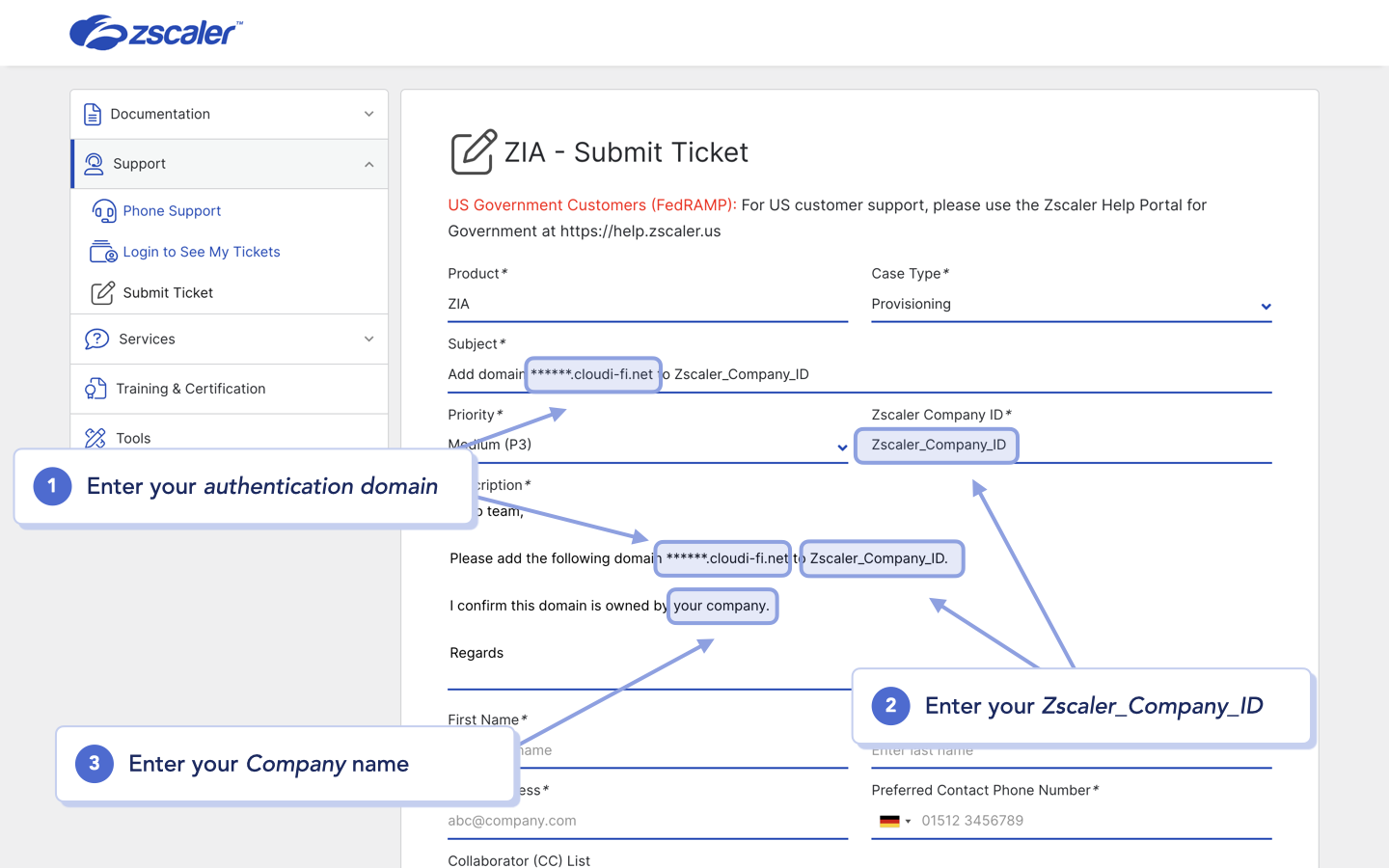Screen dimensions: 1389x868
Task: Click the Training & Certification badge icon
Action: (95, 388)
